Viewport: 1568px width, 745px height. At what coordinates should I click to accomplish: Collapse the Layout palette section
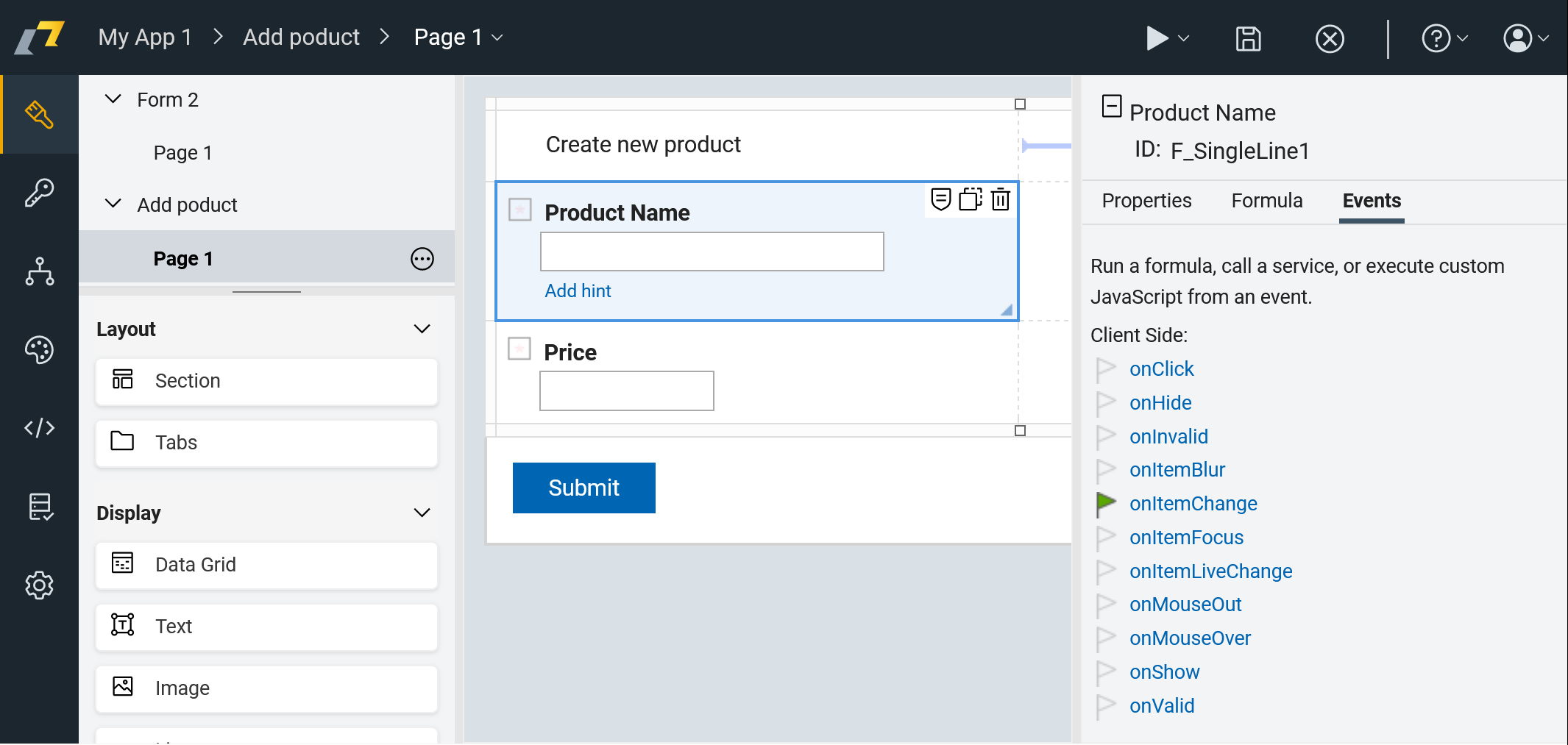(422, 329)
